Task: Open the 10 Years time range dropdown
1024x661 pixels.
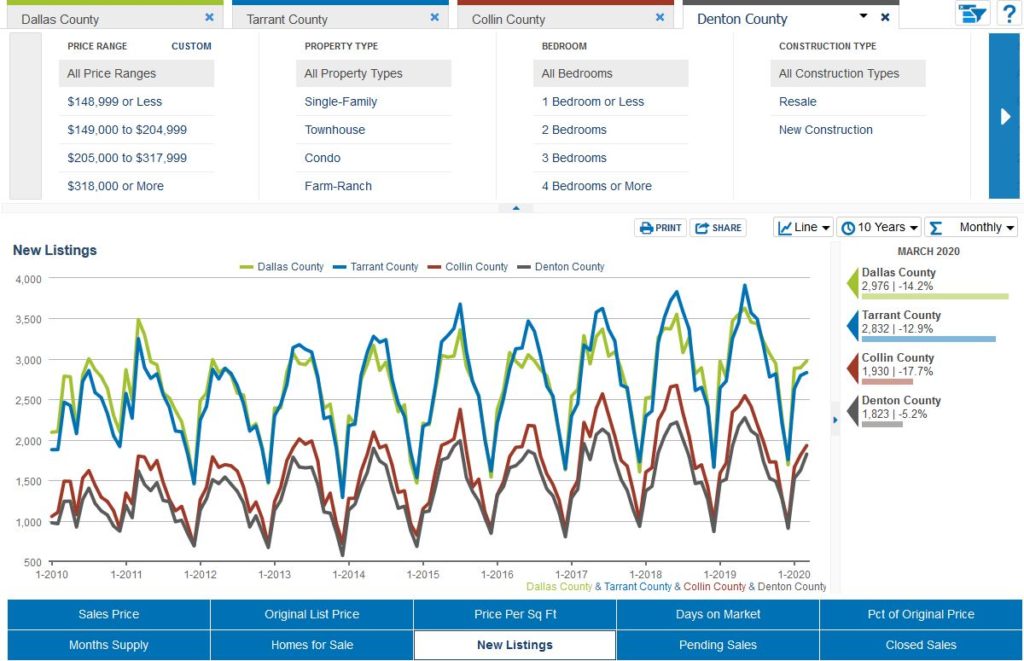Action: (x=878, y=228)
